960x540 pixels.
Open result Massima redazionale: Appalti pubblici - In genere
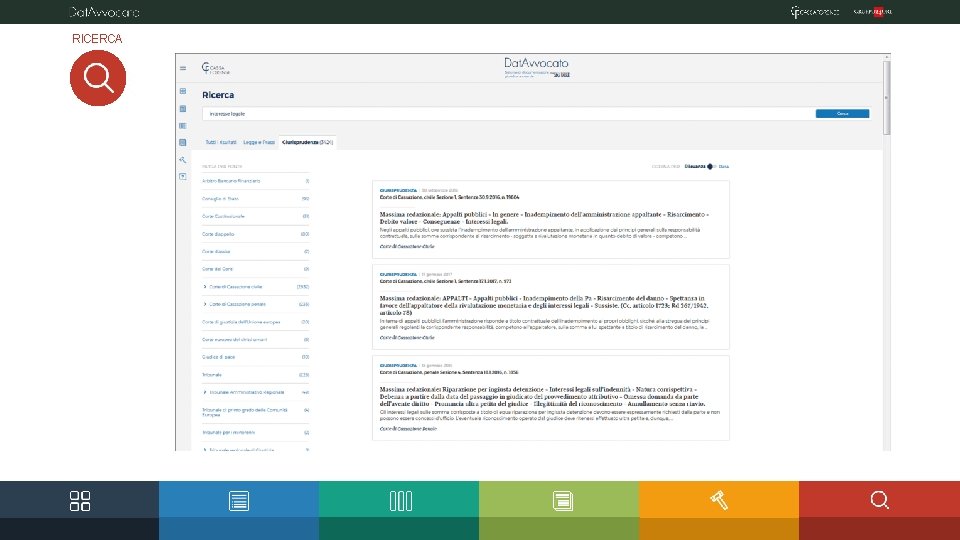(x=544, y=218)
